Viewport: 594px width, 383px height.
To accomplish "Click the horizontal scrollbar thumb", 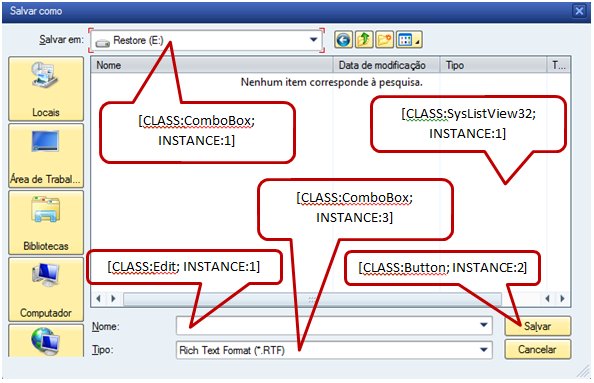I will [x=312, y=299].
